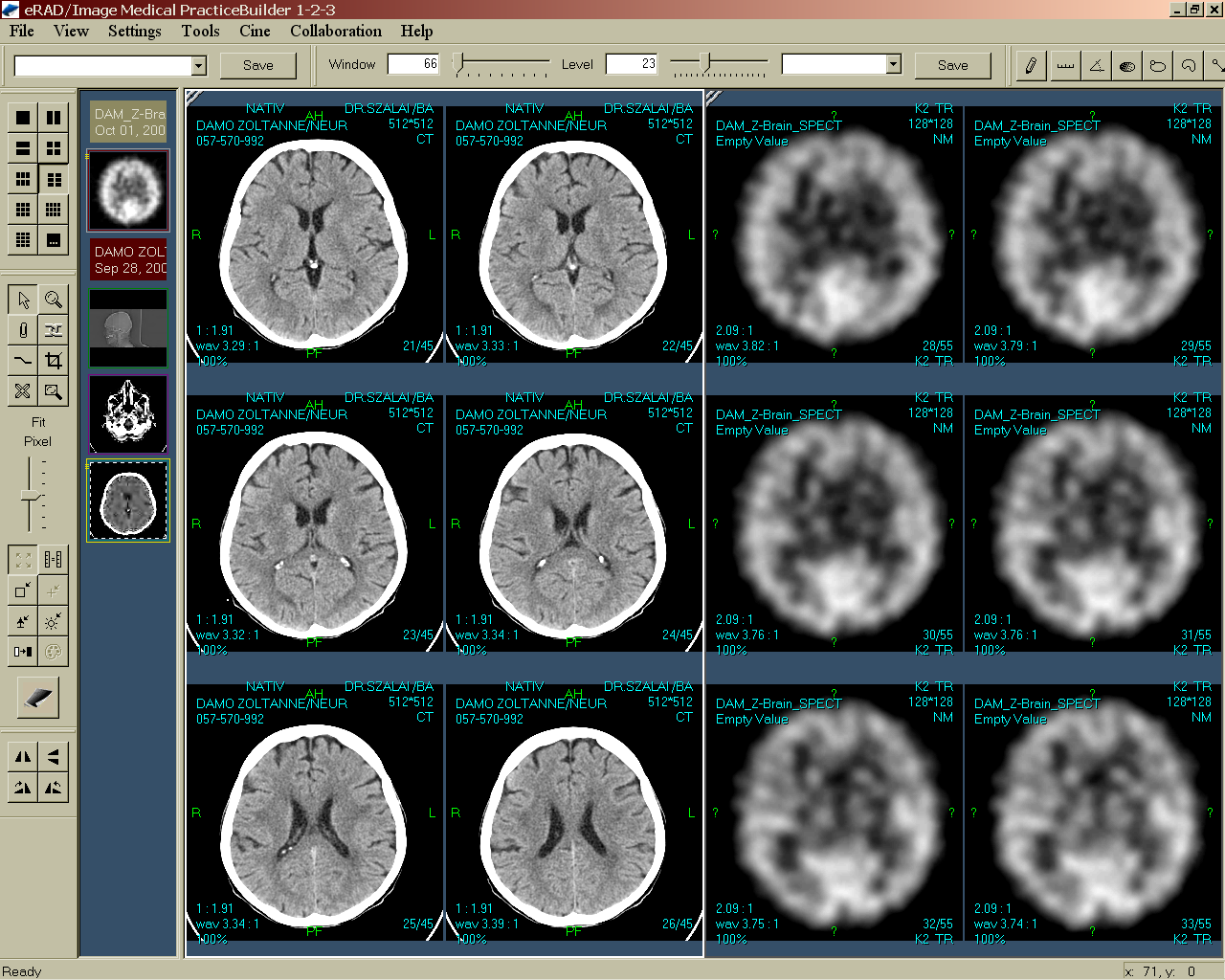The image size is (1225, 980).
Task: Open the File menu
Action: (22, 31)
